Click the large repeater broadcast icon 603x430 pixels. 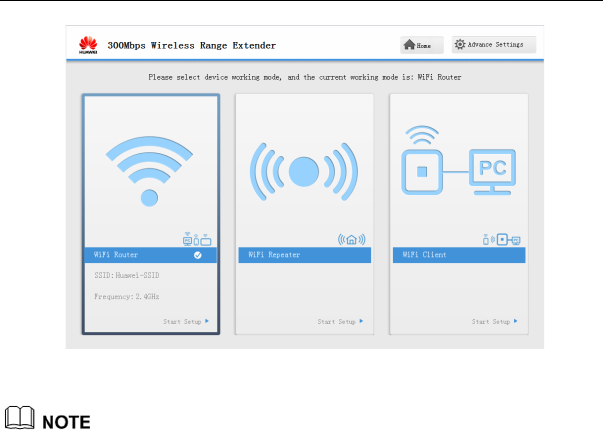point(304,172)
